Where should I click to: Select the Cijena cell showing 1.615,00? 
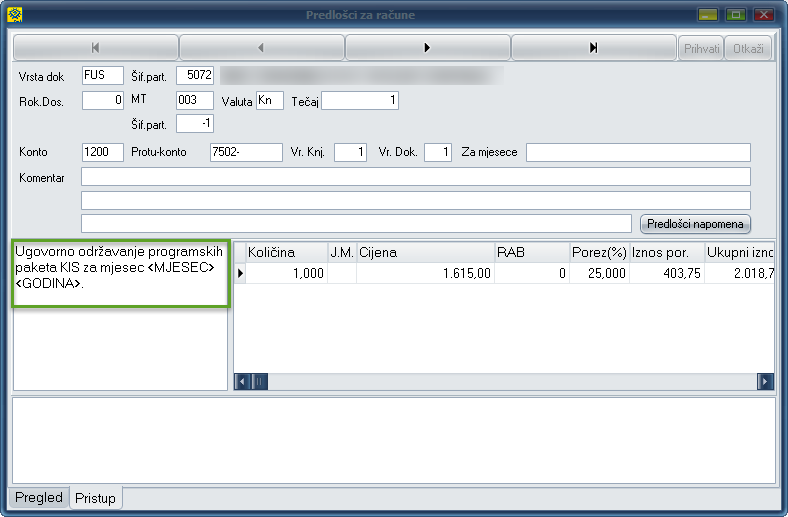(425, 273)
